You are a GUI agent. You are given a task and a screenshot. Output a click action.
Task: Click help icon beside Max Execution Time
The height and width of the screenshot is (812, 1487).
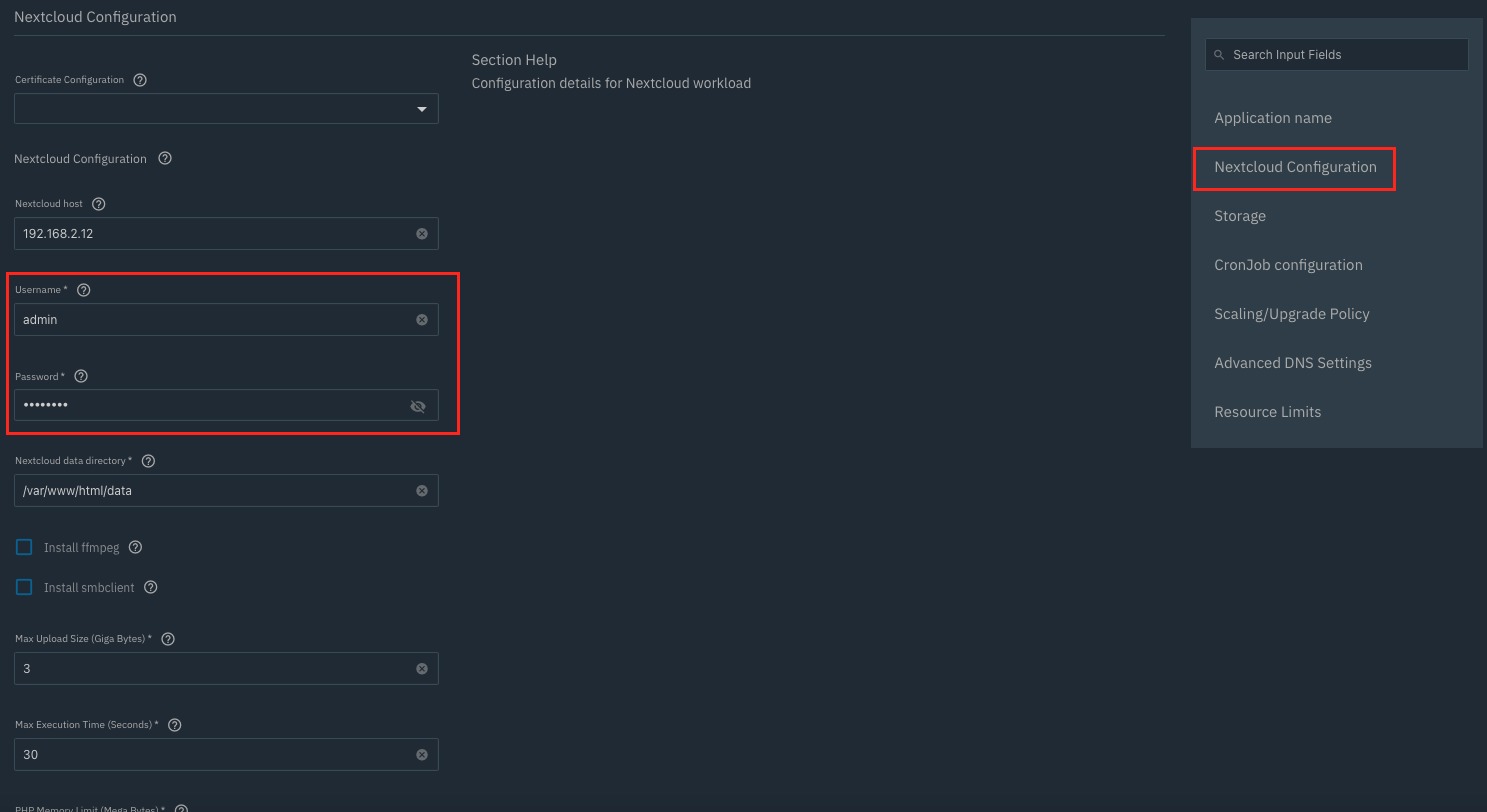coord(174,725)
